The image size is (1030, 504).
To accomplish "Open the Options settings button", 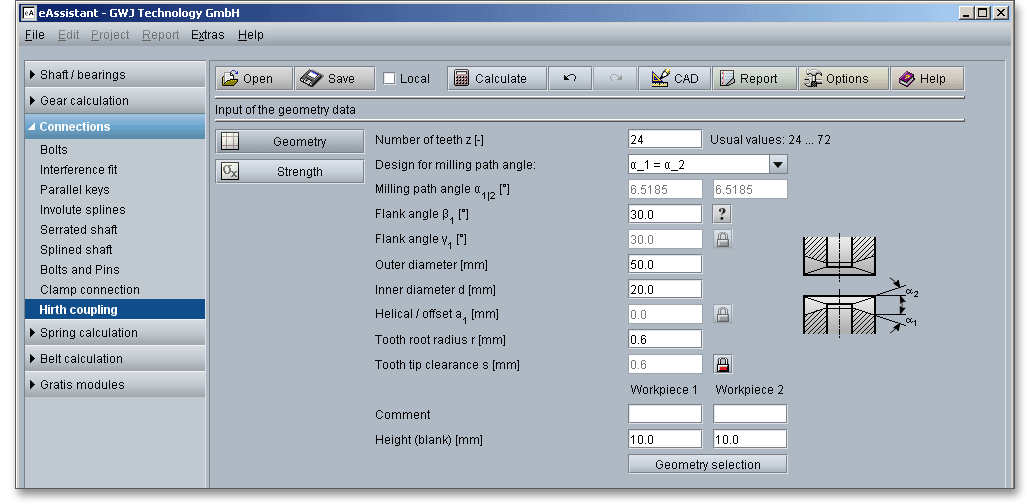I will click(843, 79).
